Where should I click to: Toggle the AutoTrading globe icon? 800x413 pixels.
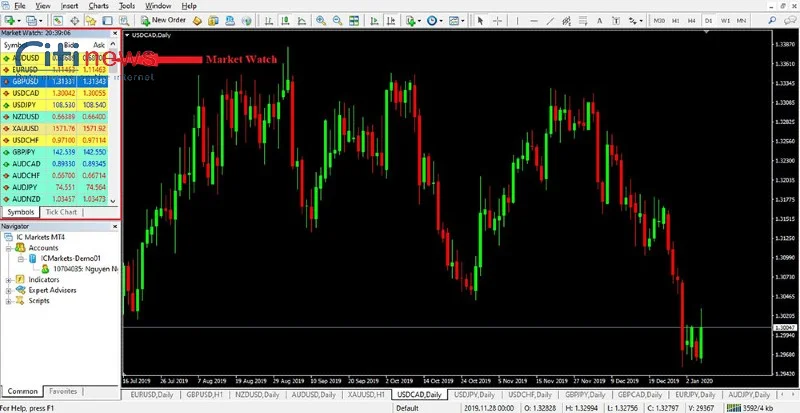pyautogui.click(x=246, y=20)
